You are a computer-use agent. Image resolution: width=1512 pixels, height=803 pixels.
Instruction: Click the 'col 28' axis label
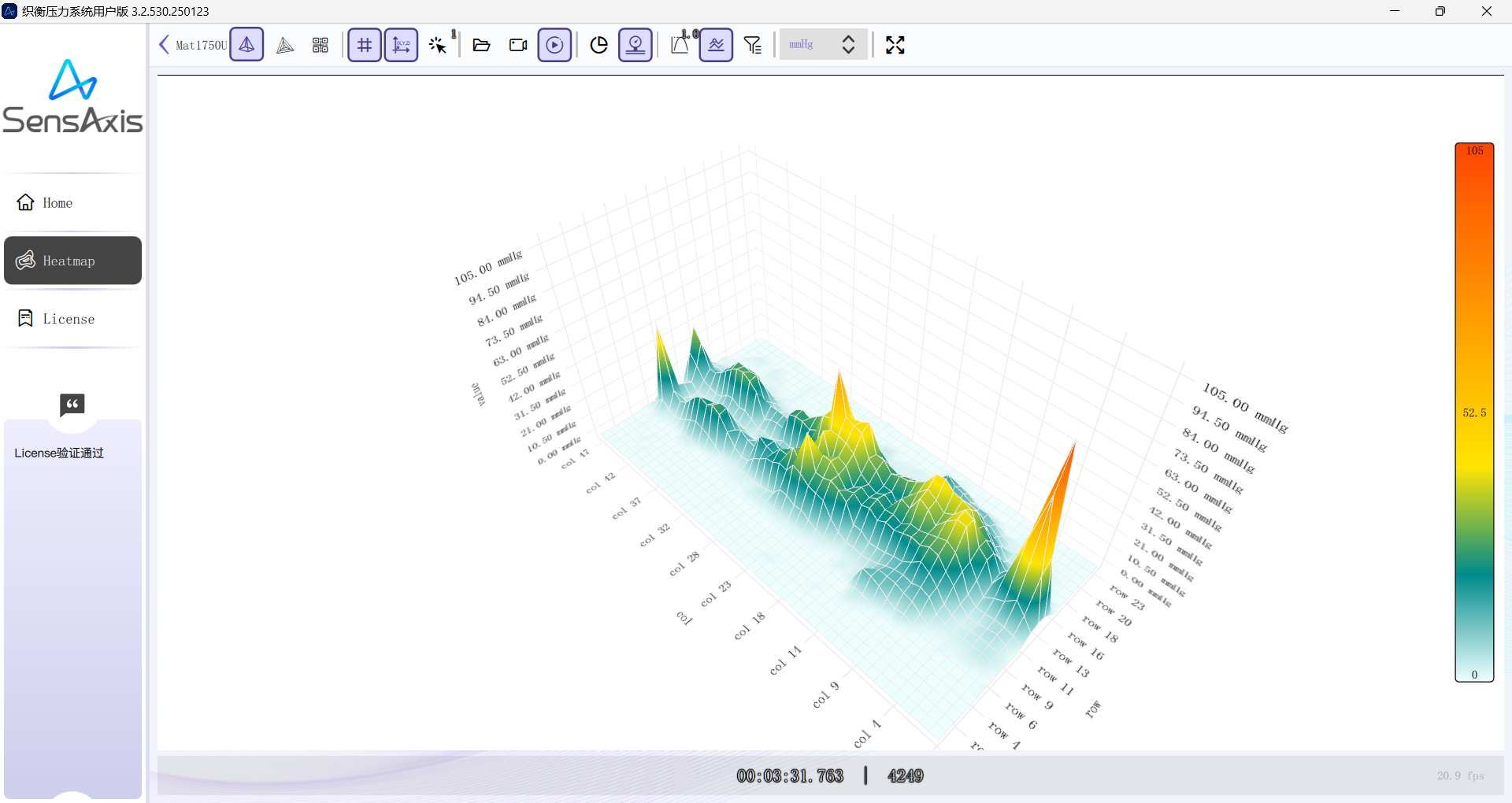tap(684, 564)
